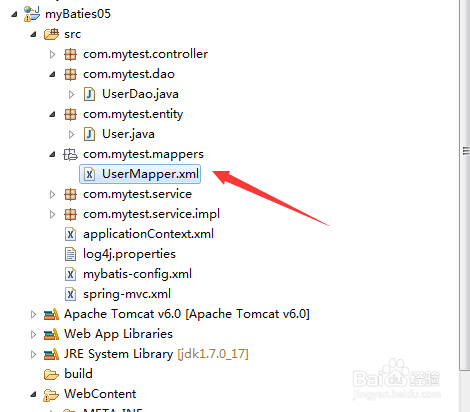Select the spring-mvc.xml label
The height and width of the screenshot is (412, 470).
pos(127,294)
